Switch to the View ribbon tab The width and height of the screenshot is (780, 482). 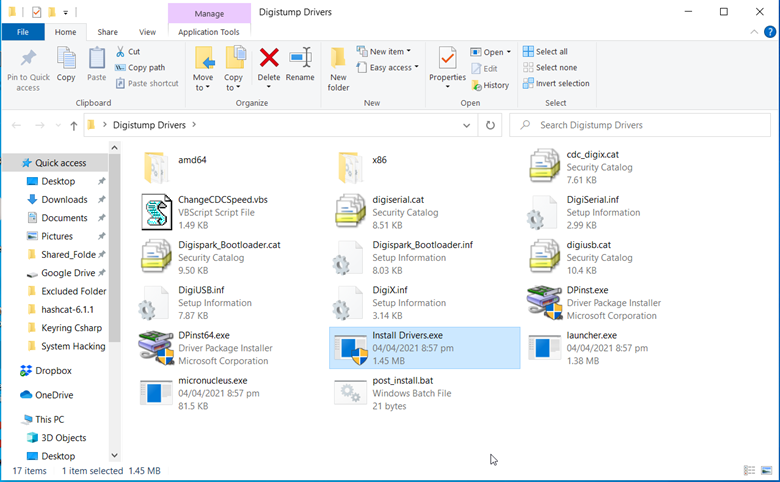click(147, 32)
